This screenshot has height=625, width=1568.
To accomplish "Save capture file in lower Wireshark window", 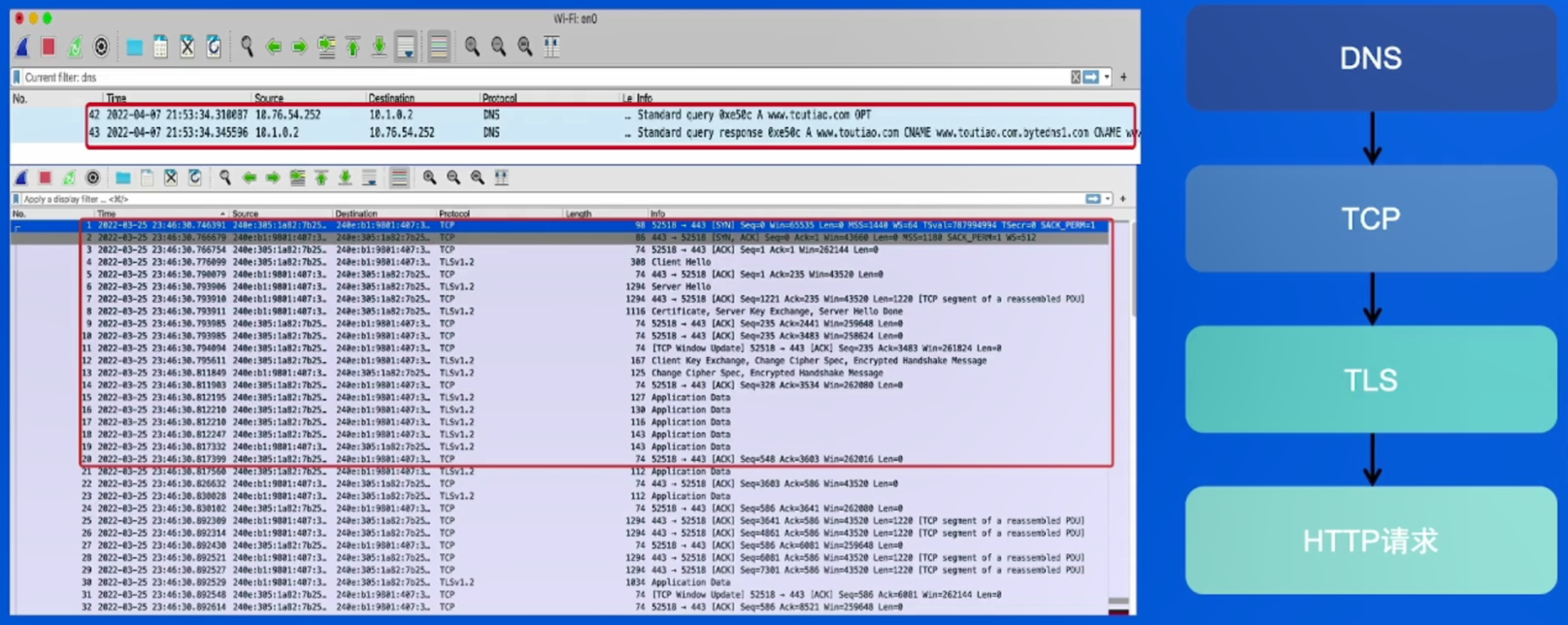I will [x=147, y=178].
